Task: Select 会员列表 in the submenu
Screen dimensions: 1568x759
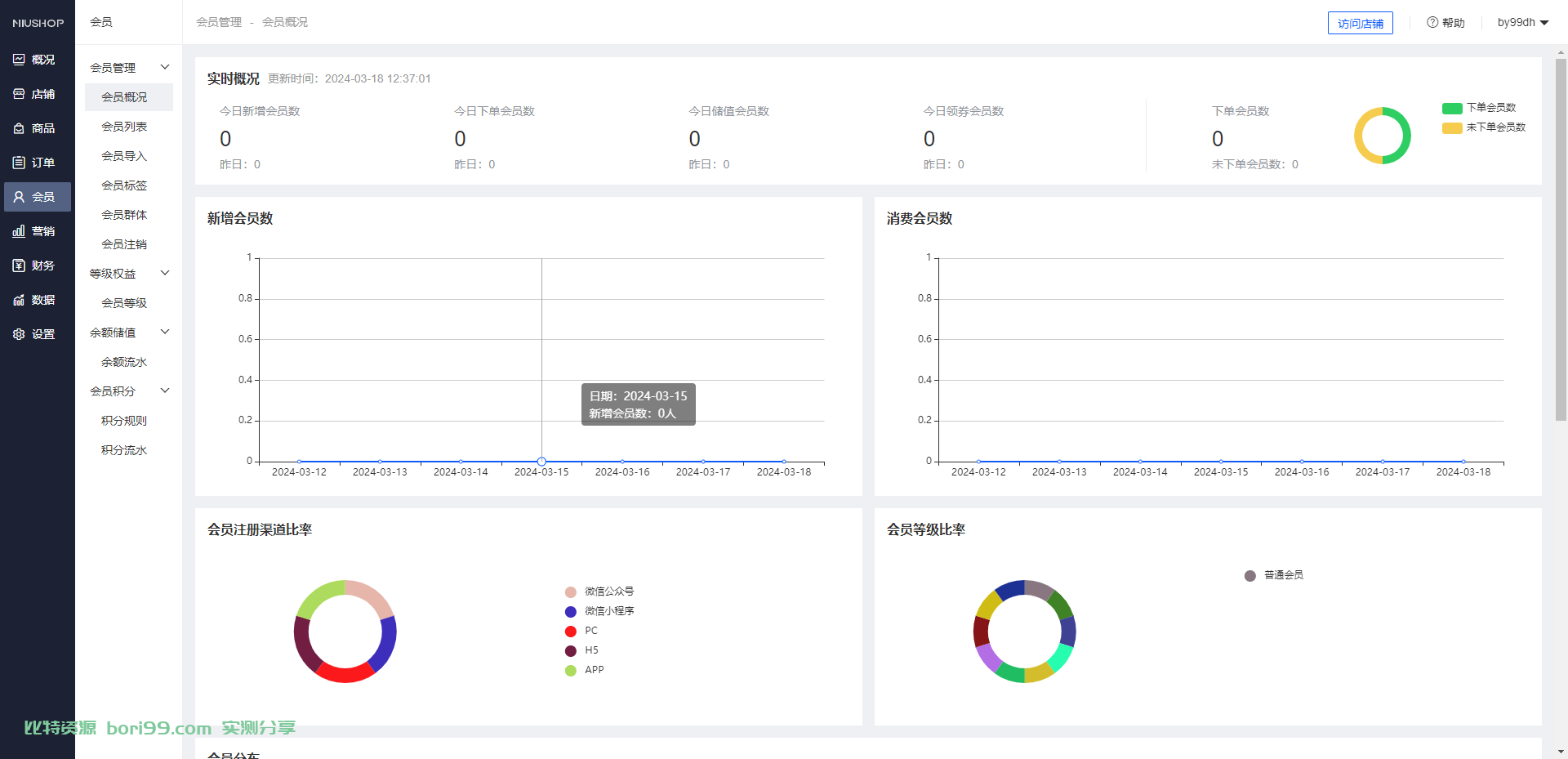Action: [x=124, y=127]
